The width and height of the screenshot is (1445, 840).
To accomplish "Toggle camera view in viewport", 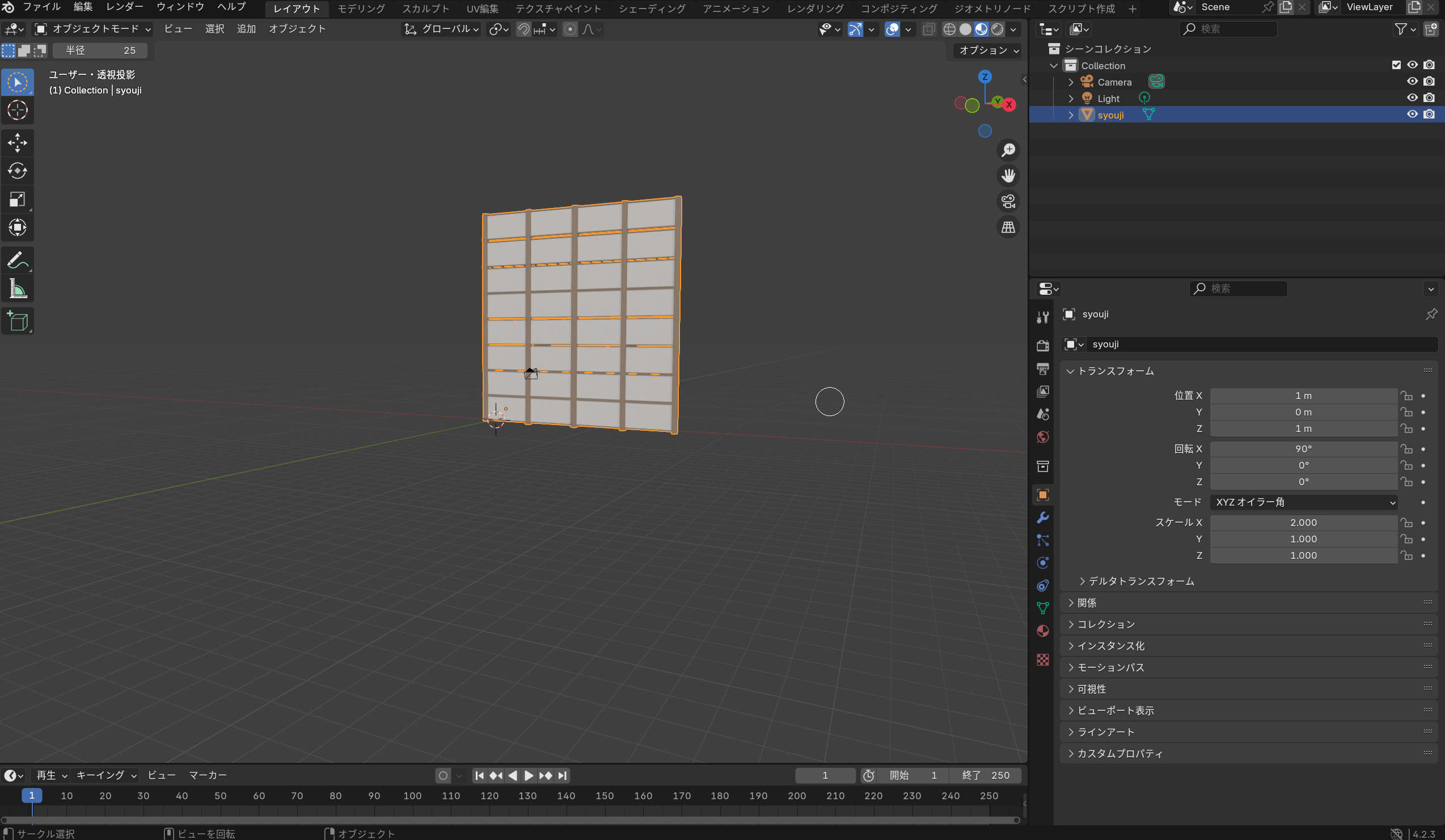I will click(x=1008, y=202).
